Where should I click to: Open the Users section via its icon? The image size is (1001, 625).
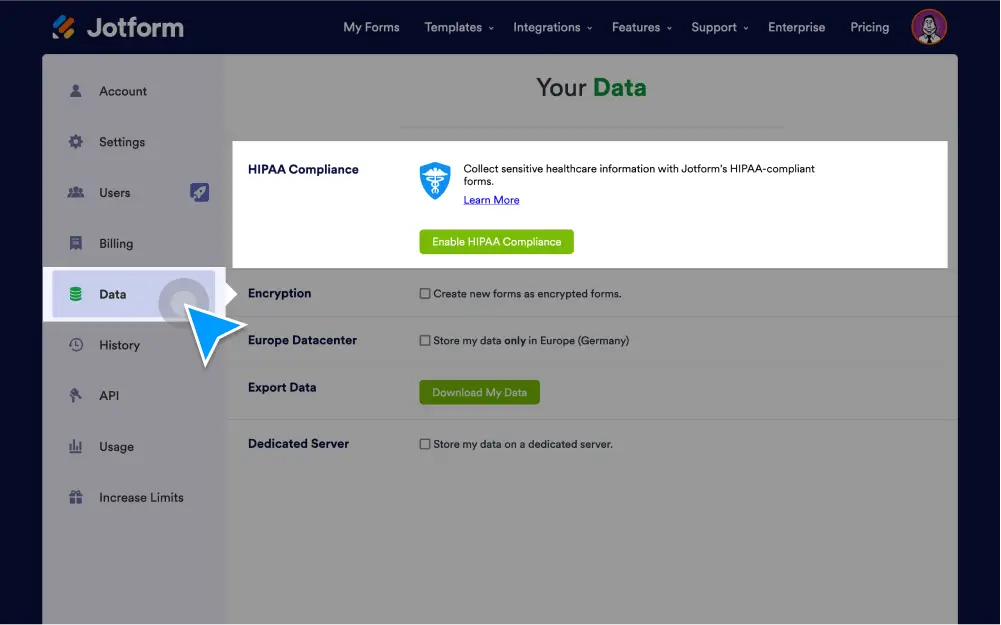(x=75, y=192)
